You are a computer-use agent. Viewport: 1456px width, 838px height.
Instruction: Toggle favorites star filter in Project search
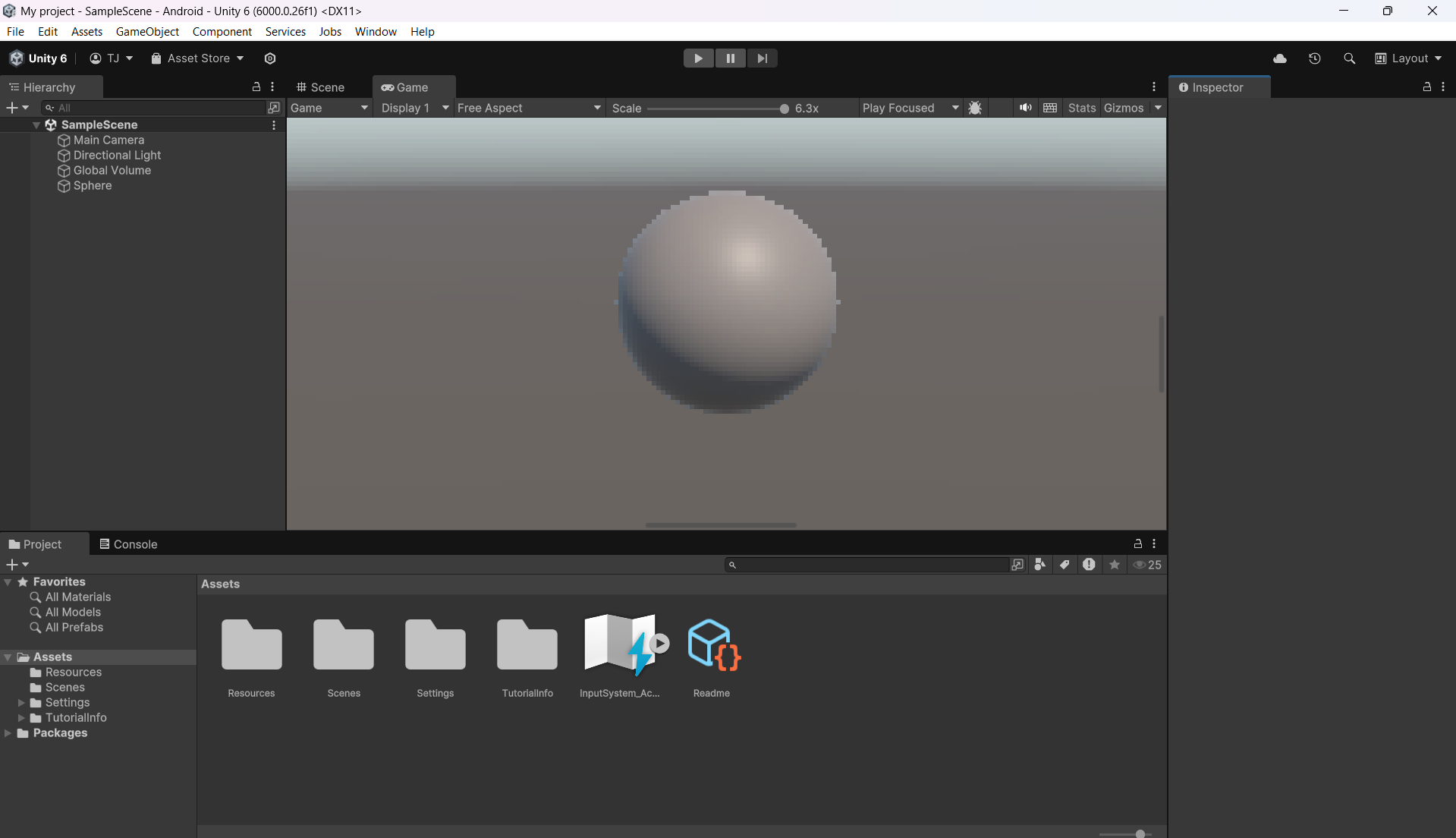(x=1114, y=564)
